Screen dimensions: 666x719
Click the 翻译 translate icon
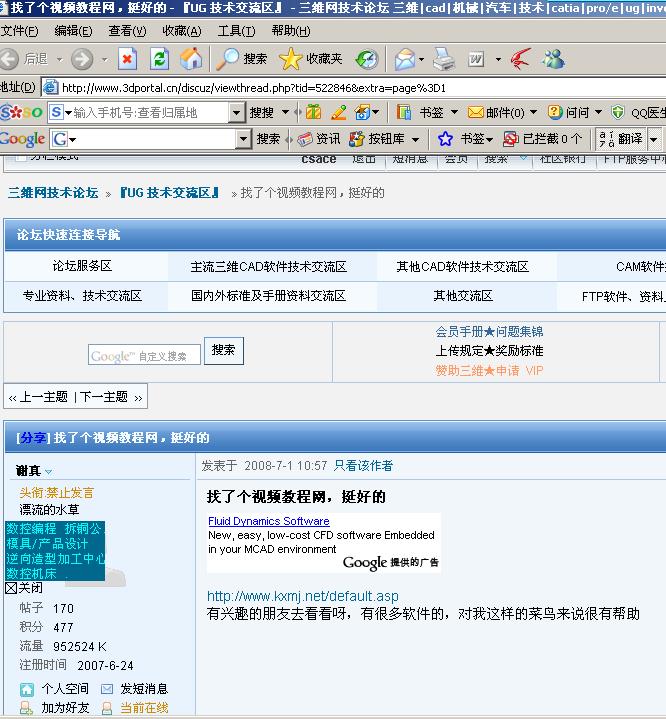[607, 138]
